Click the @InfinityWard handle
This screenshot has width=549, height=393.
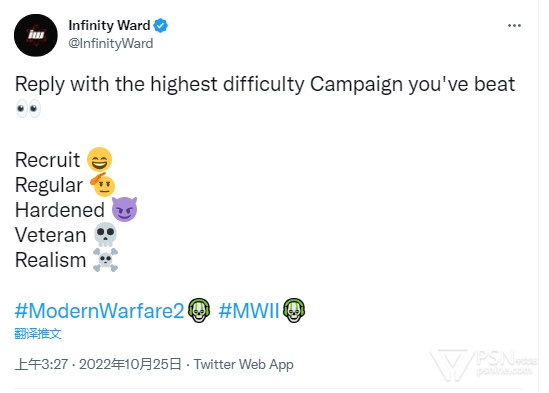click(111, 43)
